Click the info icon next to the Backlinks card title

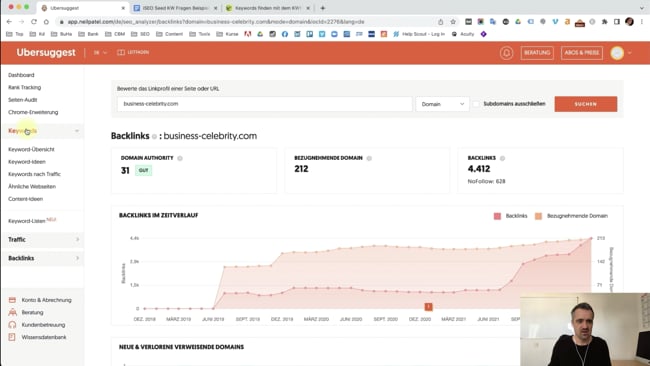(502, 158)
